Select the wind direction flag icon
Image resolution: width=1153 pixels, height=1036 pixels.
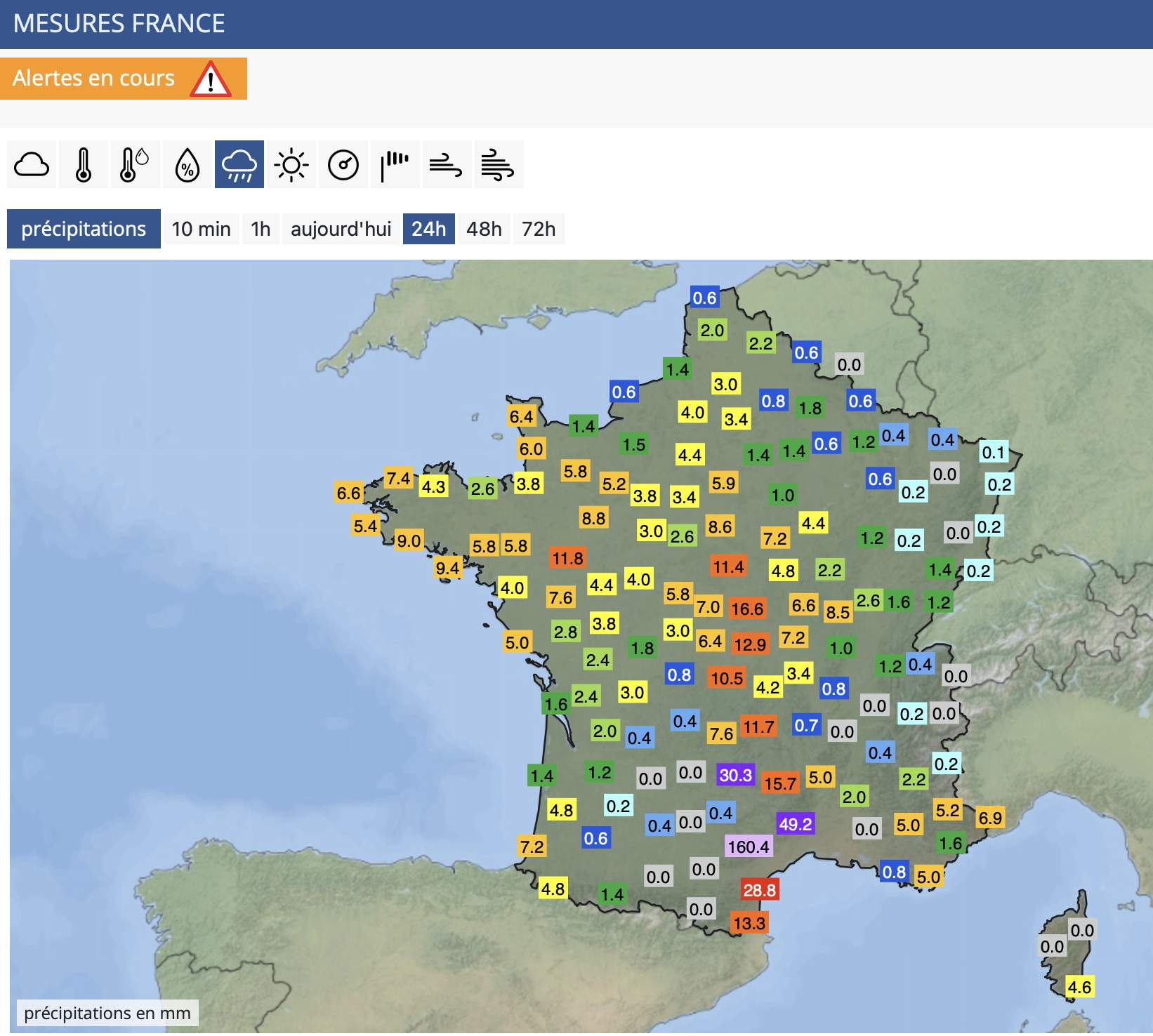click(395, 165)
